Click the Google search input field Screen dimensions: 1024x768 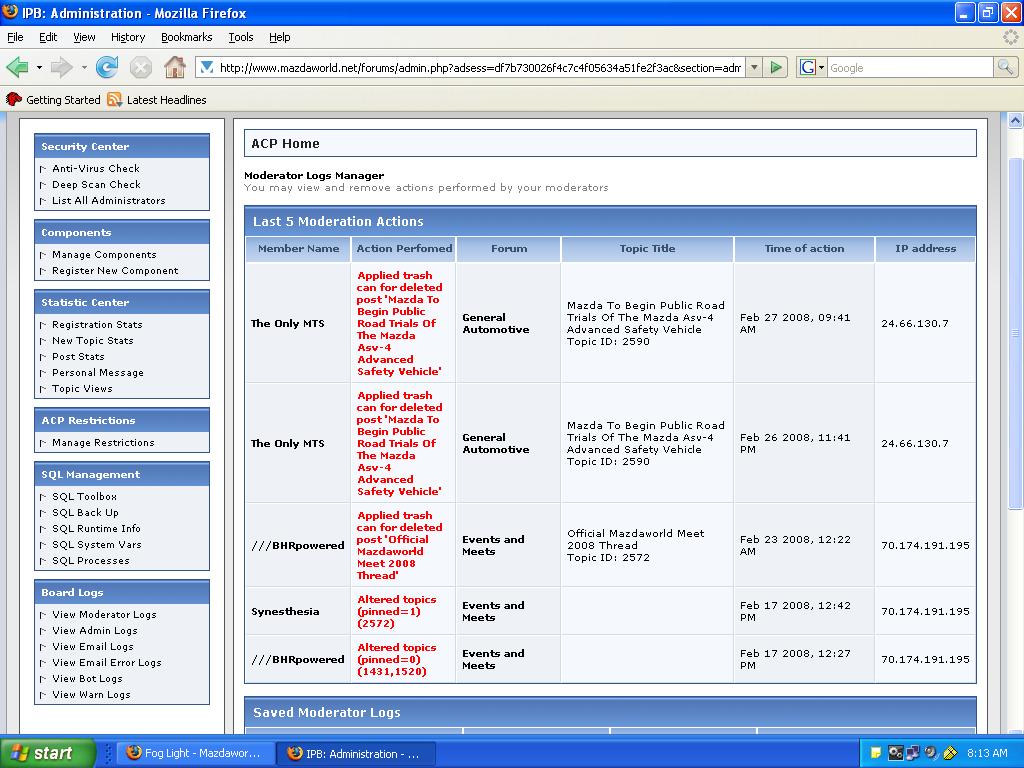[x=910, y=67]
